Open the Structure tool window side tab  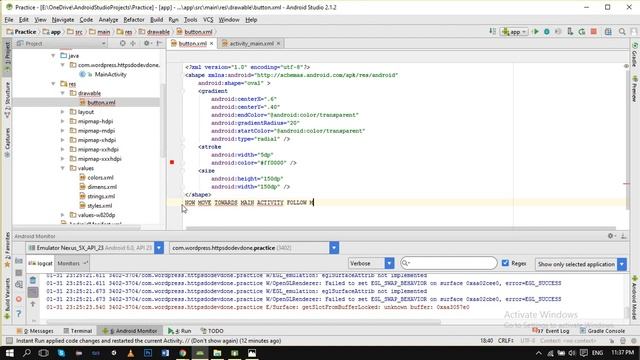click(x=7, y=100)
